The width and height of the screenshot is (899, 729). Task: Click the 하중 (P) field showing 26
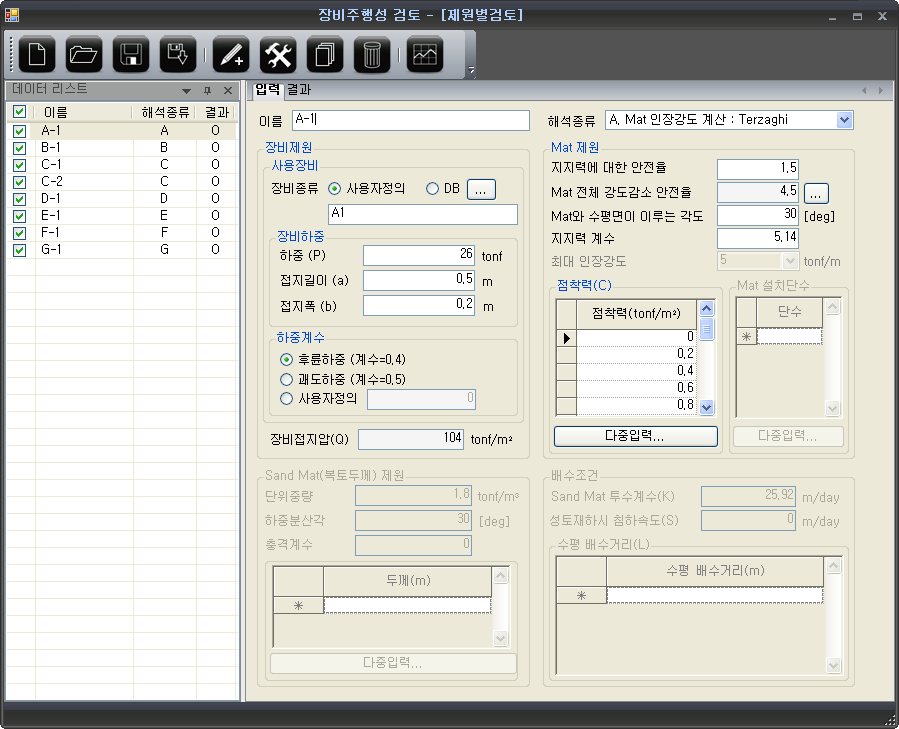[x=419, y=255]
